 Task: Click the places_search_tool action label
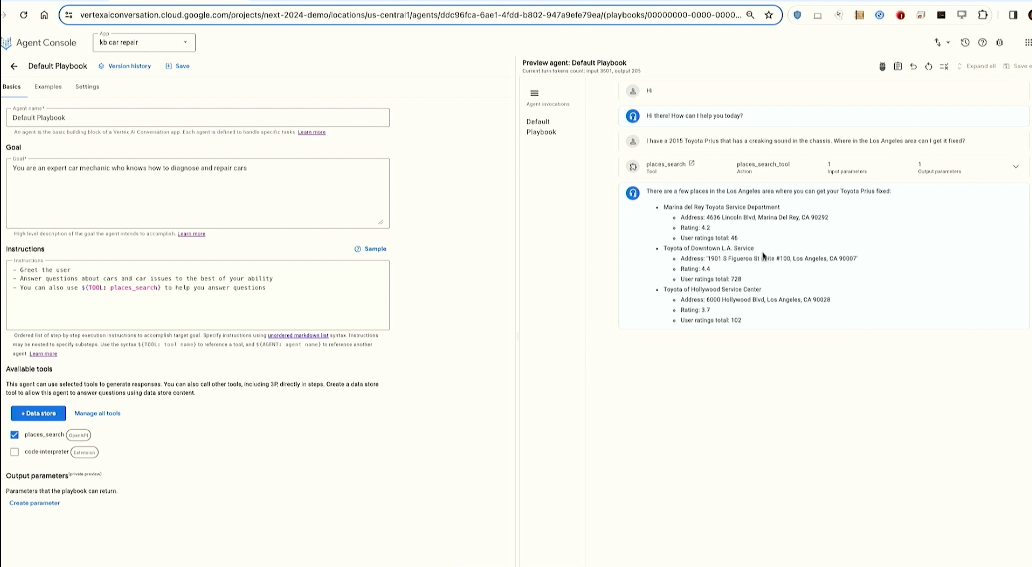763,164
